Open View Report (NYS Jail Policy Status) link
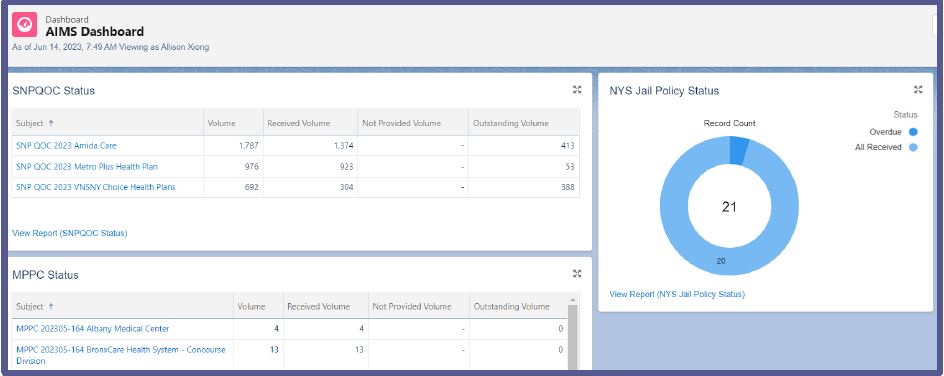 coord(677,294)
